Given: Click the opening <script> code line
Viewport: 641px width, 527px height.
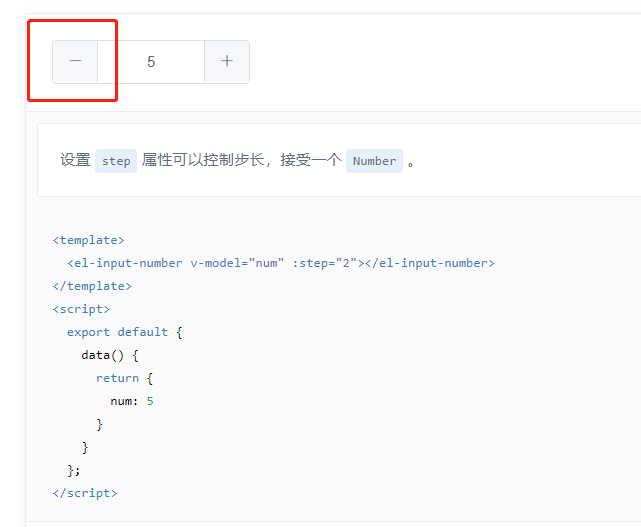Looking at the screenshot, I should tap(81, 309).
